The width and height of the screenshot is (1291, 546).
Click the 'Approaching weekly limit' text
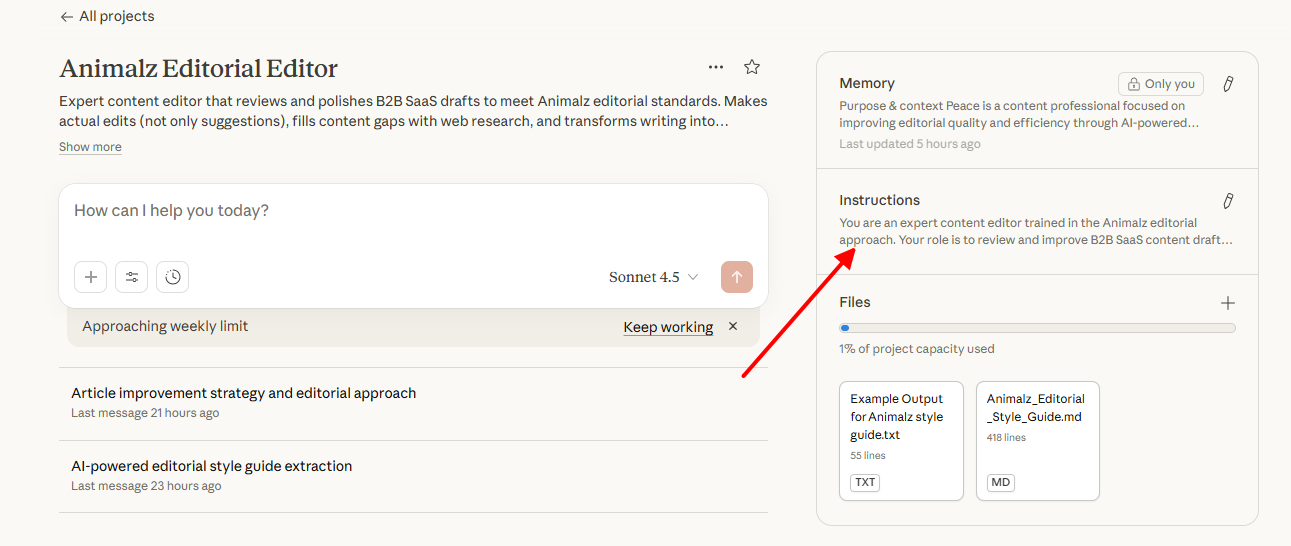[x=165, y=326]
